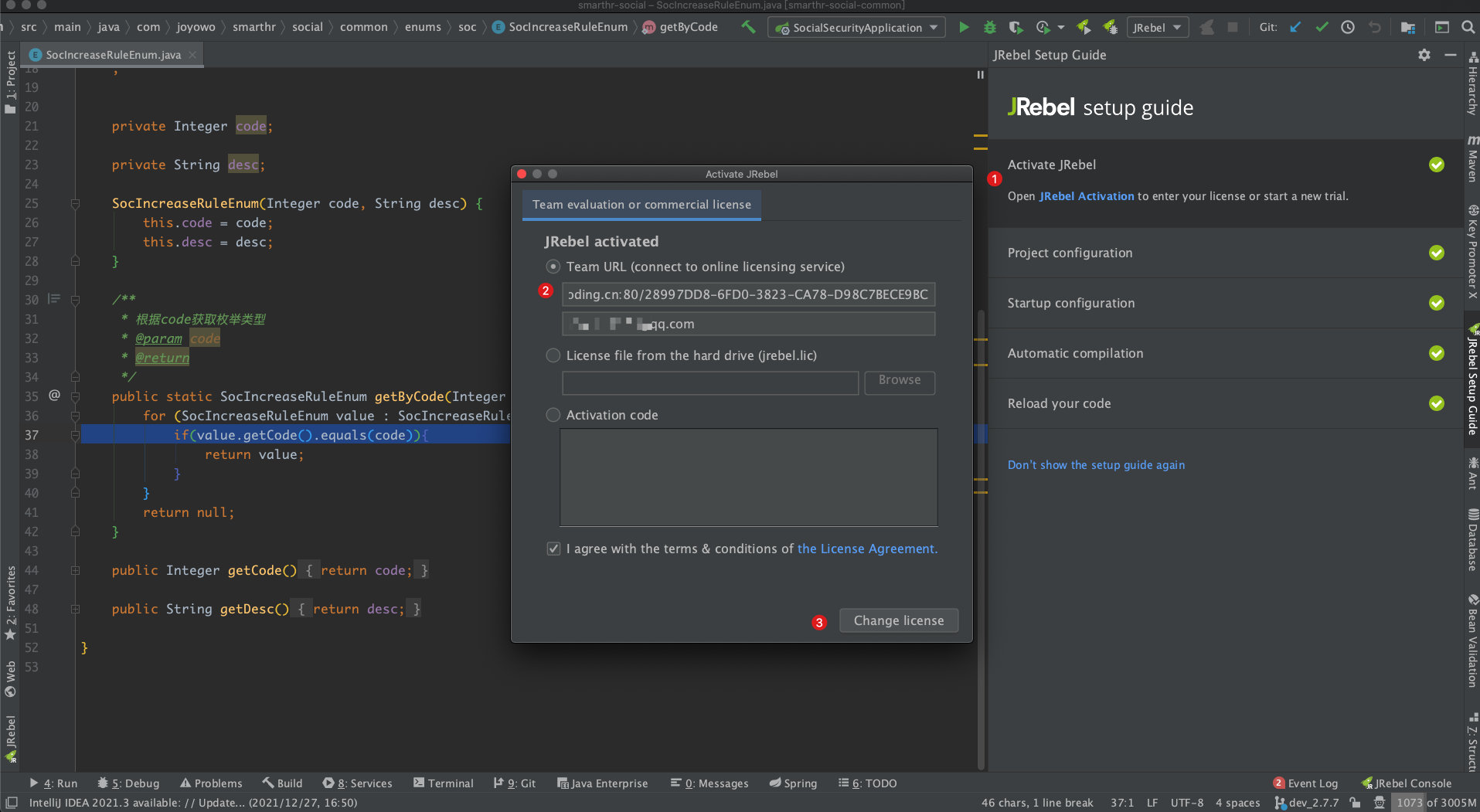Expand the profiler run options dropdown arrow

coord(1061,27)
